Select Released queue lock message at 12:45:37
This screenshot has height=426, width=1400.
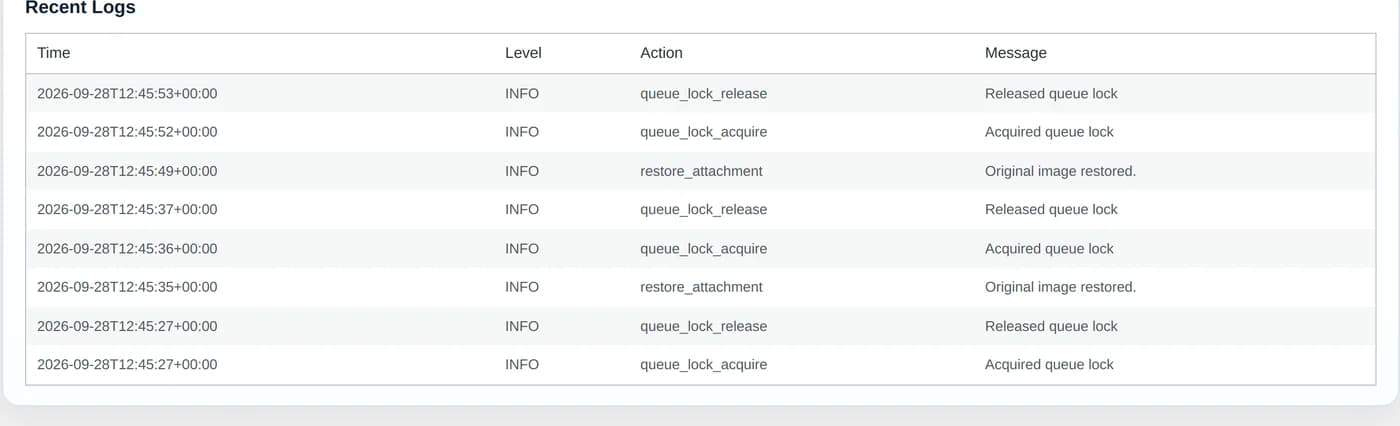click(1051, 210)
